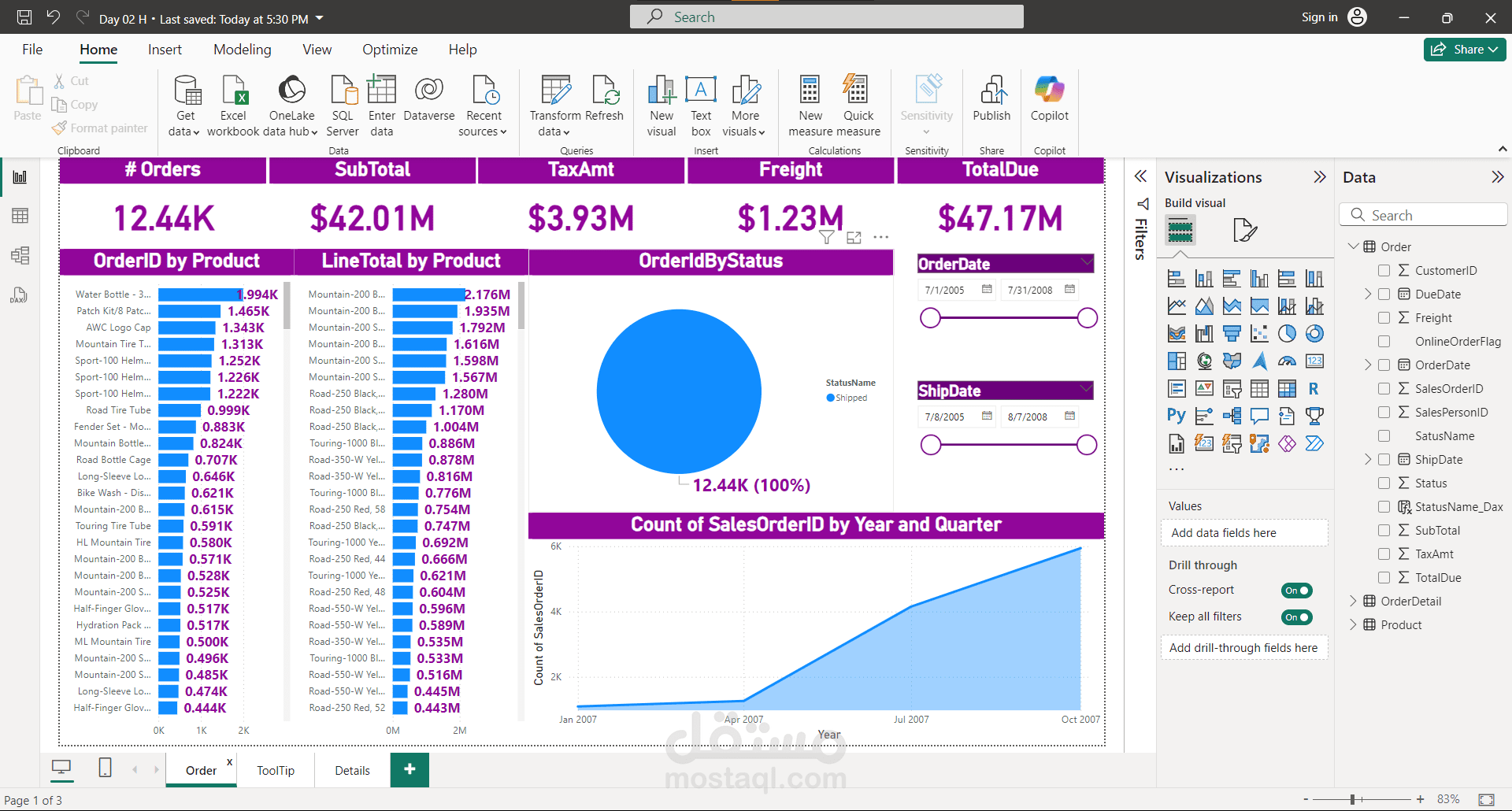Disable the Keep all filters toggle
This screenshot has height=811, width=1512.
[1296, 617]
